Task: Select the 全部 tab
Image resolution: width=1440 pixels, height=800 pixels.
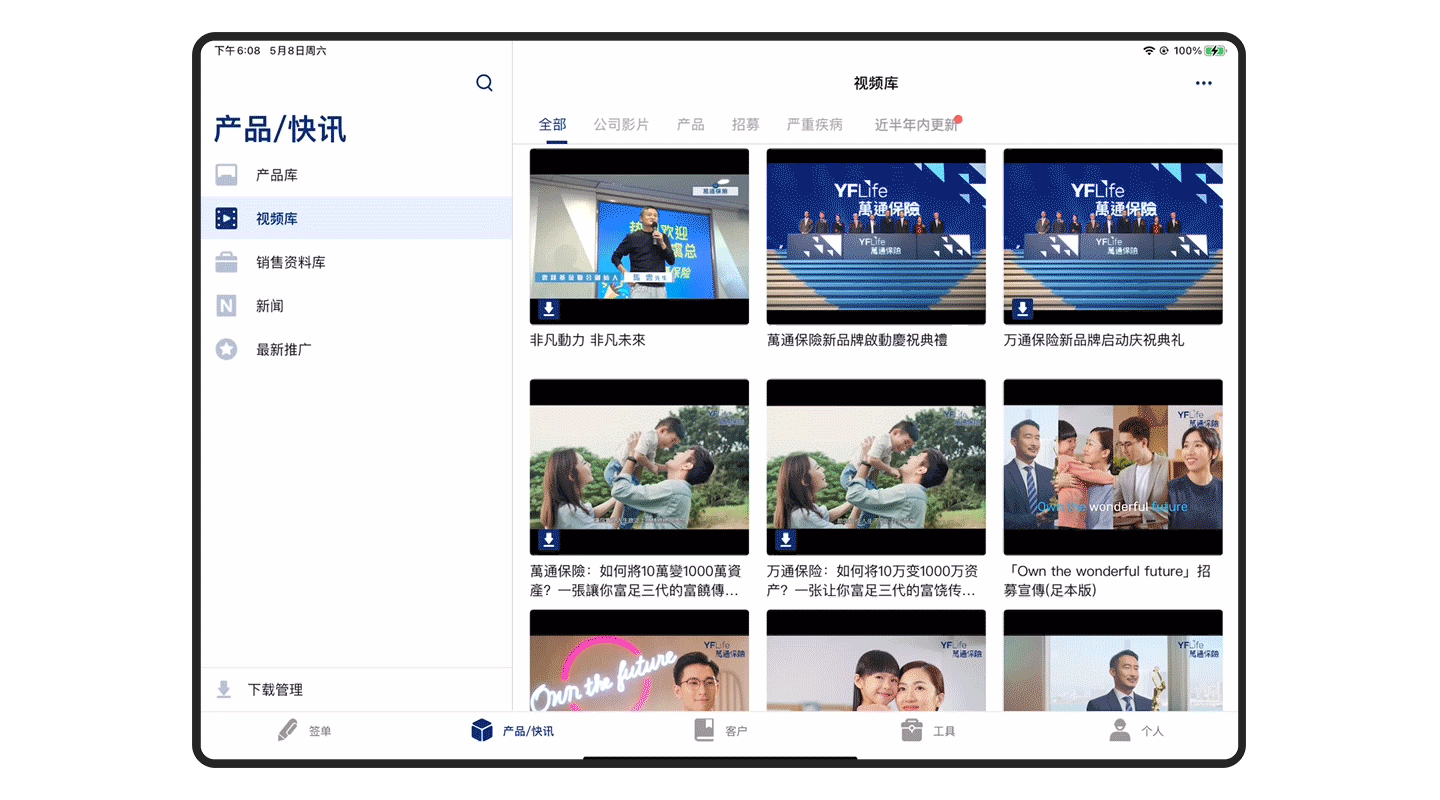Action: 552,125
